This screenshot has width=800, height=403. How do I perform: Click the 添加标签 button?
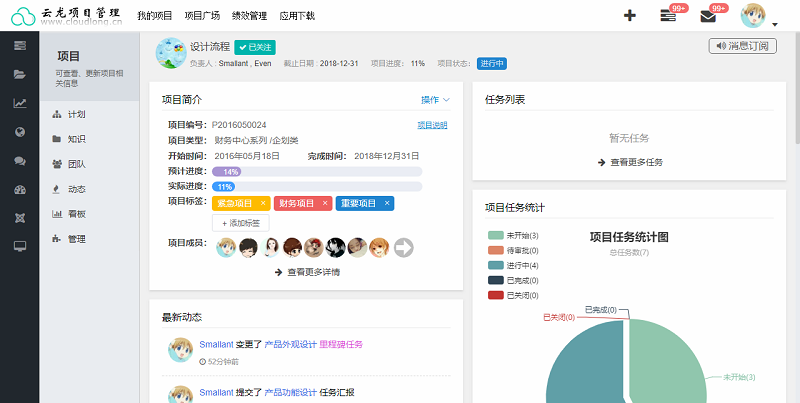[x=241, y=223]
